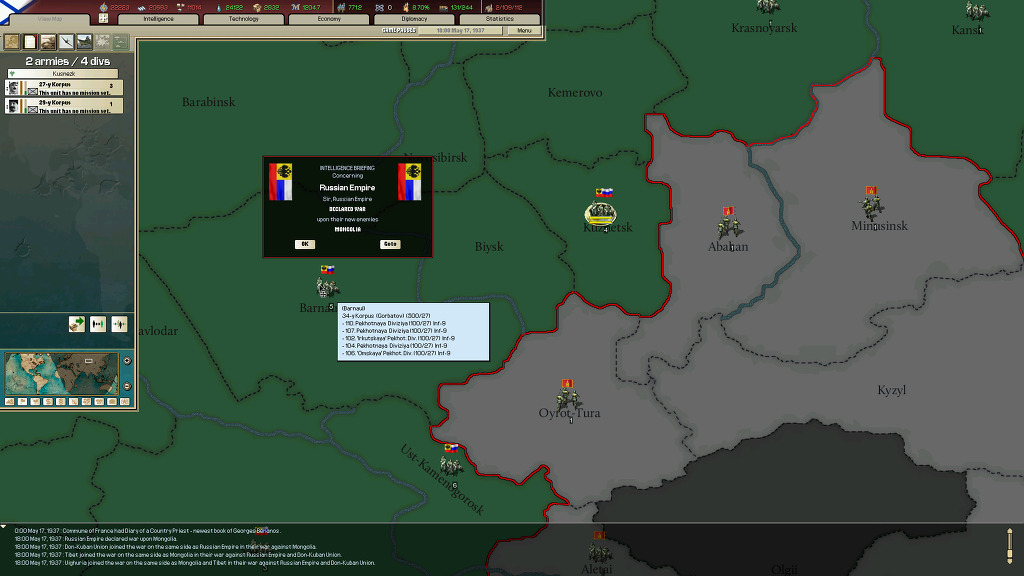Confirm the intelligence briefing with OK

click(x=304, y=244)
